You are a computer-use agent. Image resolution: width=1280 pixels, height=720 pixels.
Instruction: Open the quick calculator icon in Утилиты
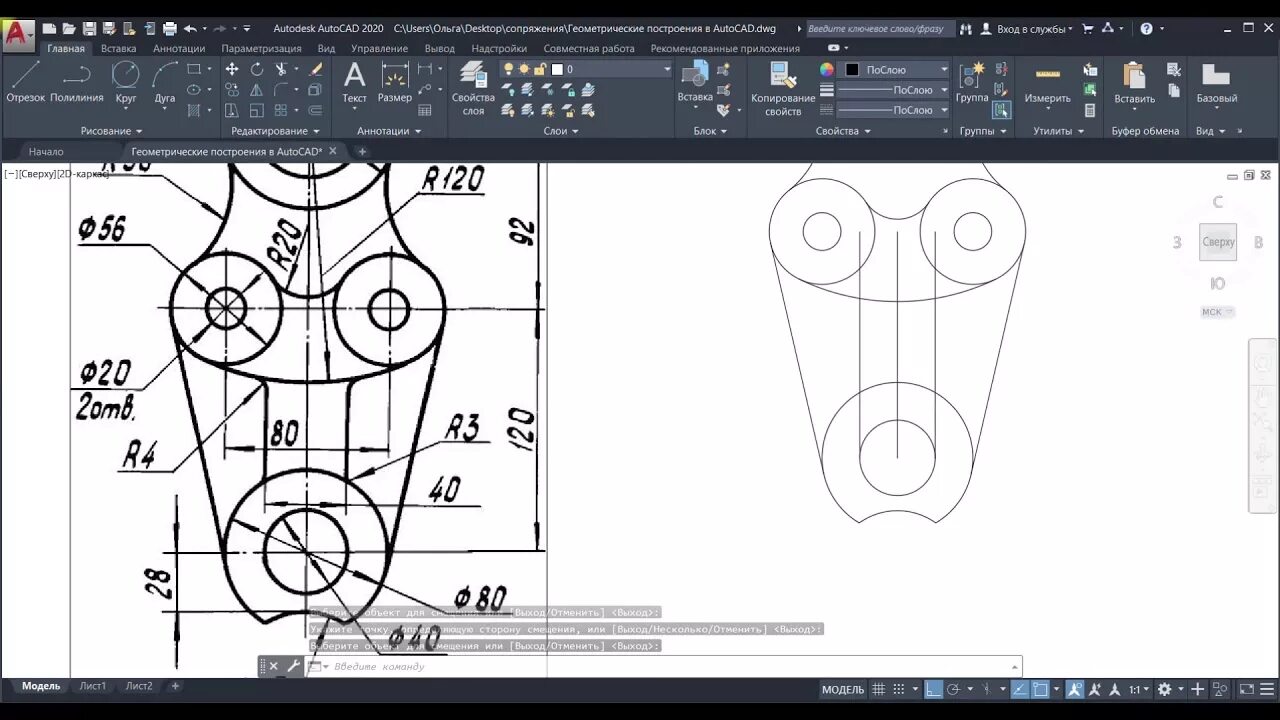[1090, 110]
